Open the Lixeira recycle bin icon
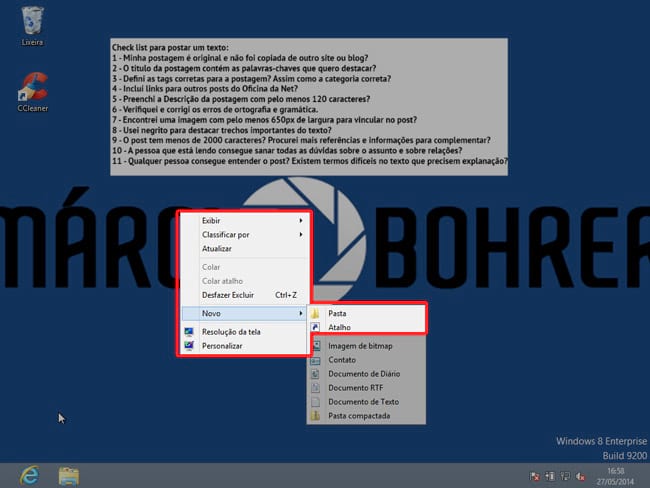Viewport: 650px width, 488px height. click(x=31, y=21)
